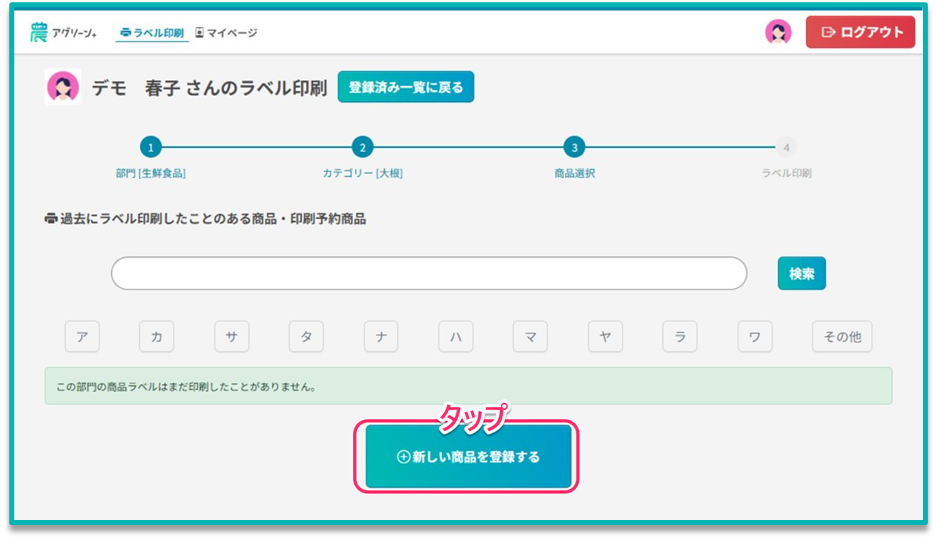Select step 4 ラベル印刷 circle
This screenshot has height=540, width=937.
point(786,147)
